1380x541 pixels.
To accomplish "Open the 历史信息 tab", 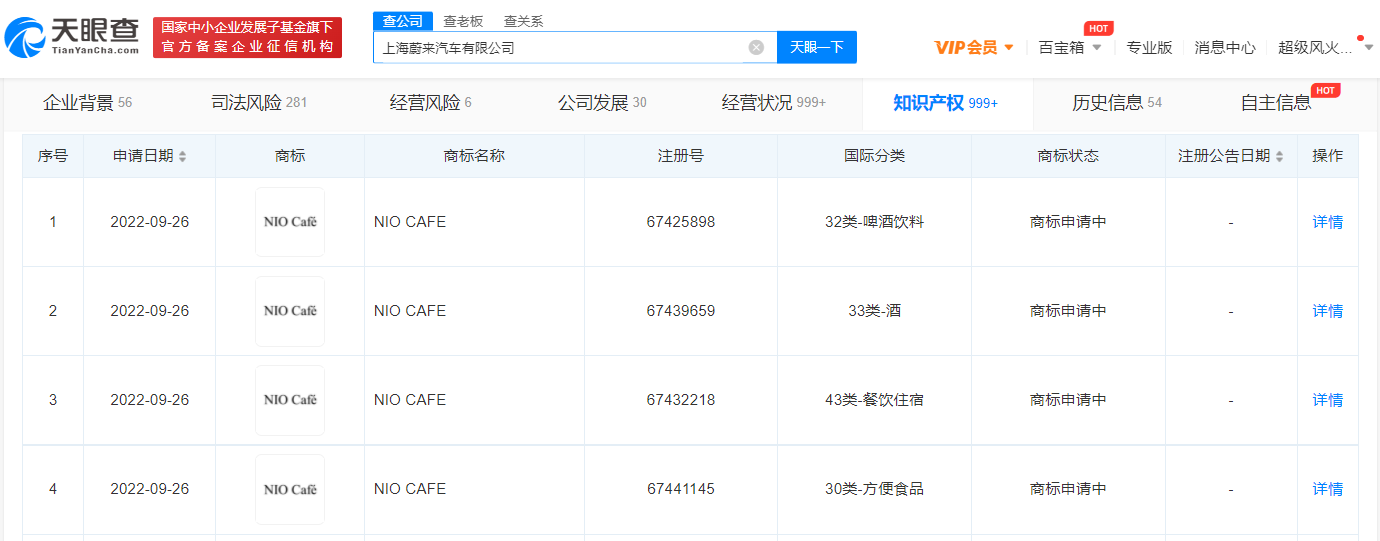I will 1117,103.
